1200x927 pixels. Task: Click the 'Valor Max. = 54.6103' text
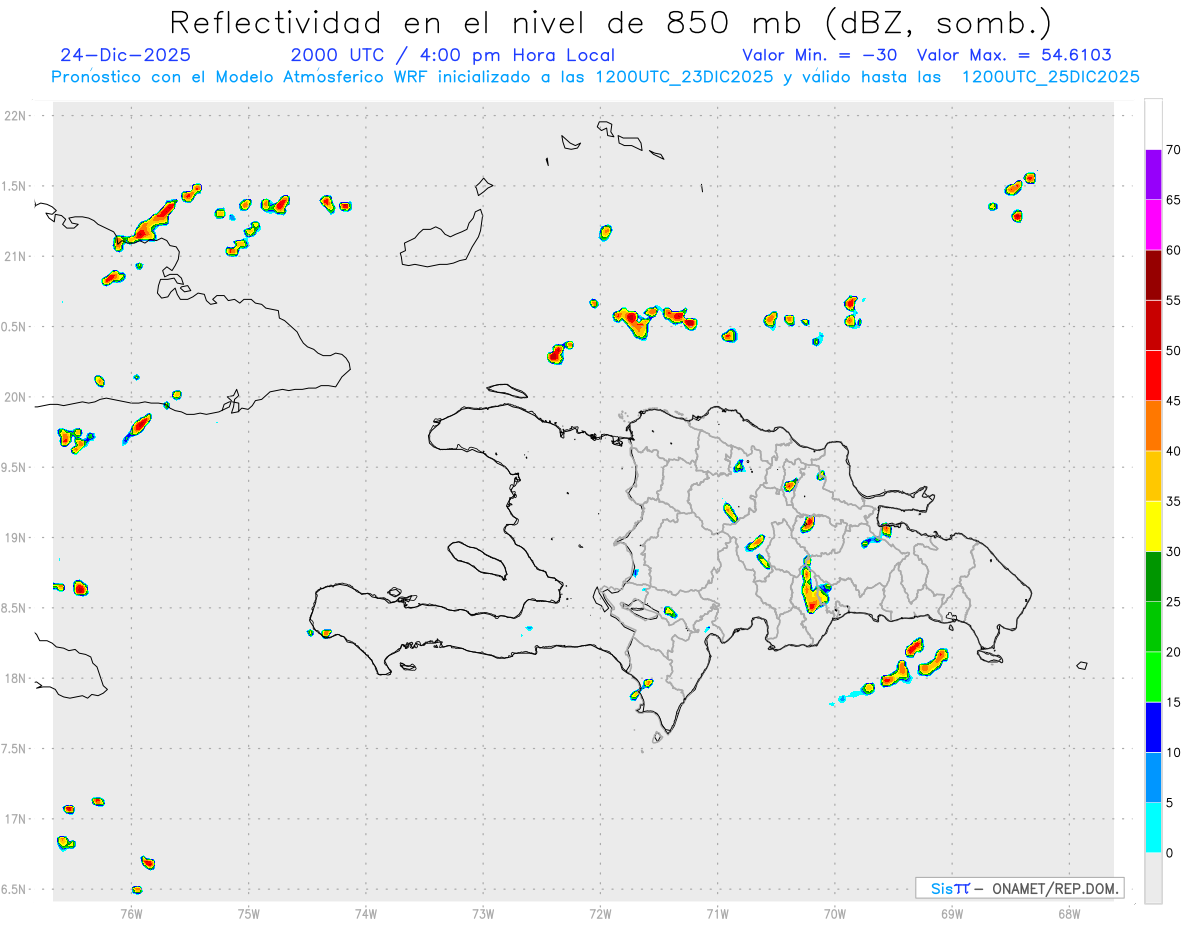(x=1014, y=55)
